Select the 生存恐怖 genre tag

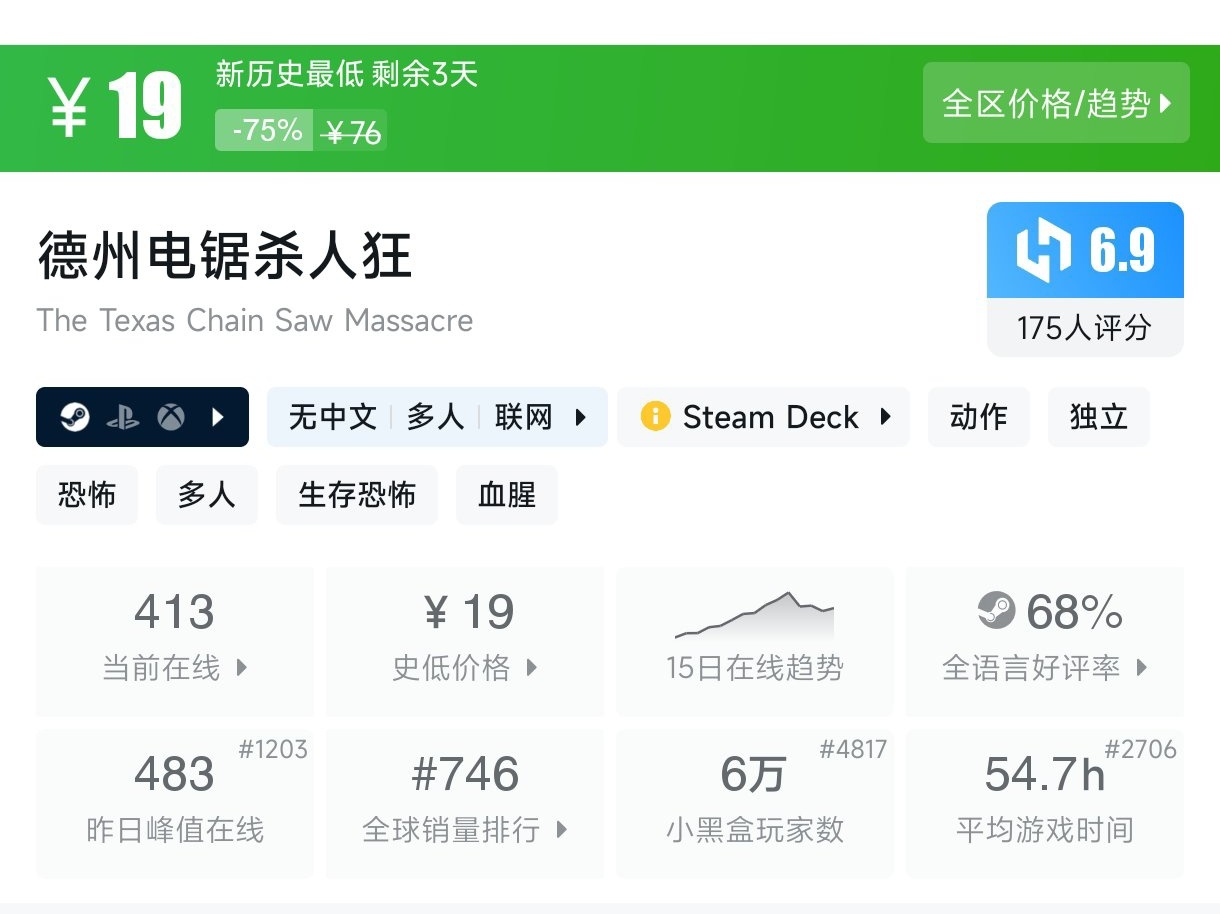pos(357,495)
